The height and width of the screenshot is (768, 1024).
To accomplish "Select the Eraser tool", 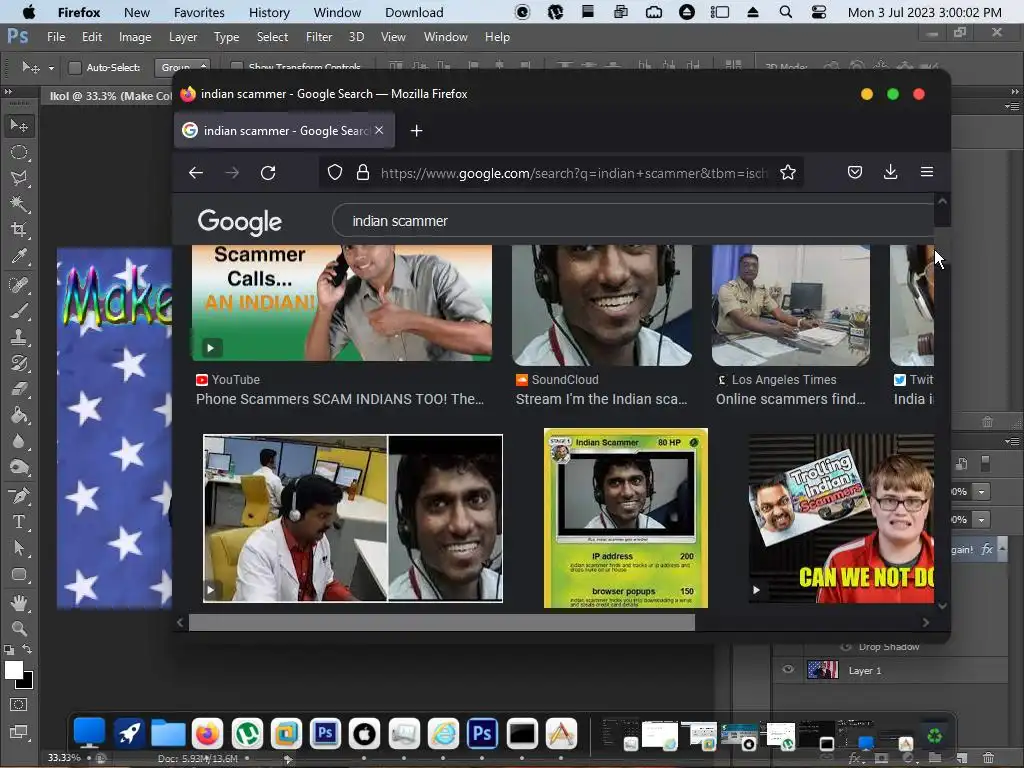I will pyautogui.click(x=19, y=389).
